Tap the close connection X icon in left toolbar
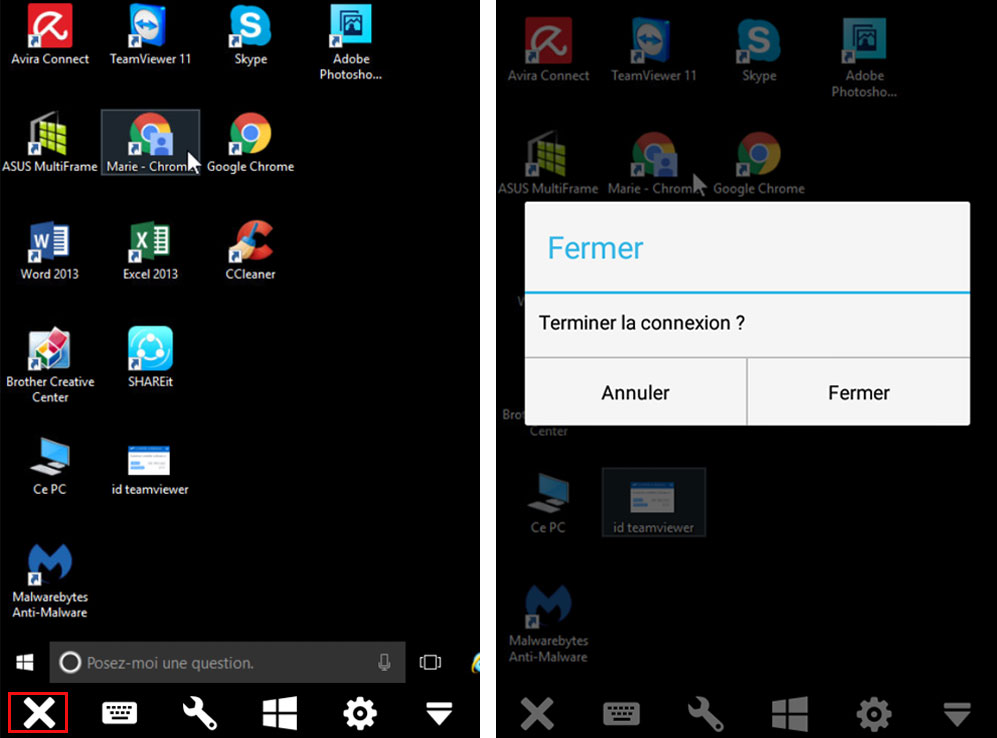The width and height of the screenshot is (997, 738). pos(39,713)
